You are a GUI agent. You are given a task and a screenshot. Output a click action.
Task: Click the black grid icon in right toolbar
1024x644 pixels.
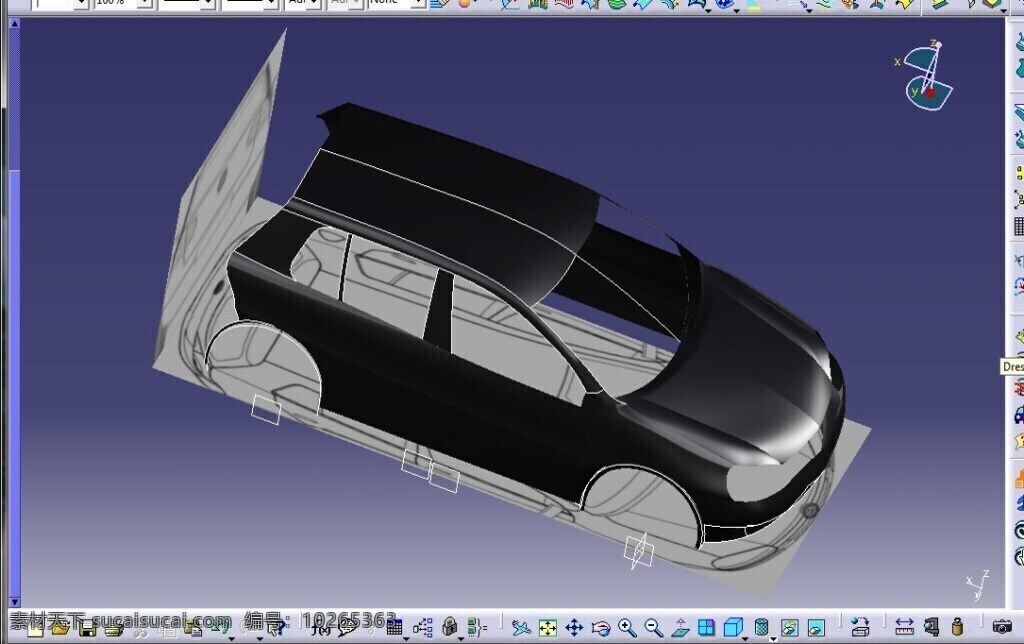[1019, 227]
